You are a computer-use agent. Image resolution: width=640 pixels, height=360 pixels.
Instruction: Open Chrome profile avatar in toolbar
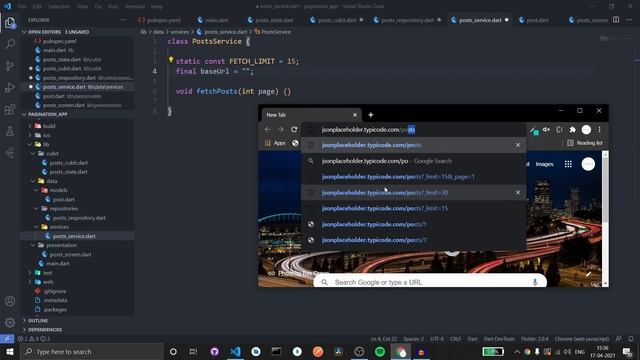point(586,129)
